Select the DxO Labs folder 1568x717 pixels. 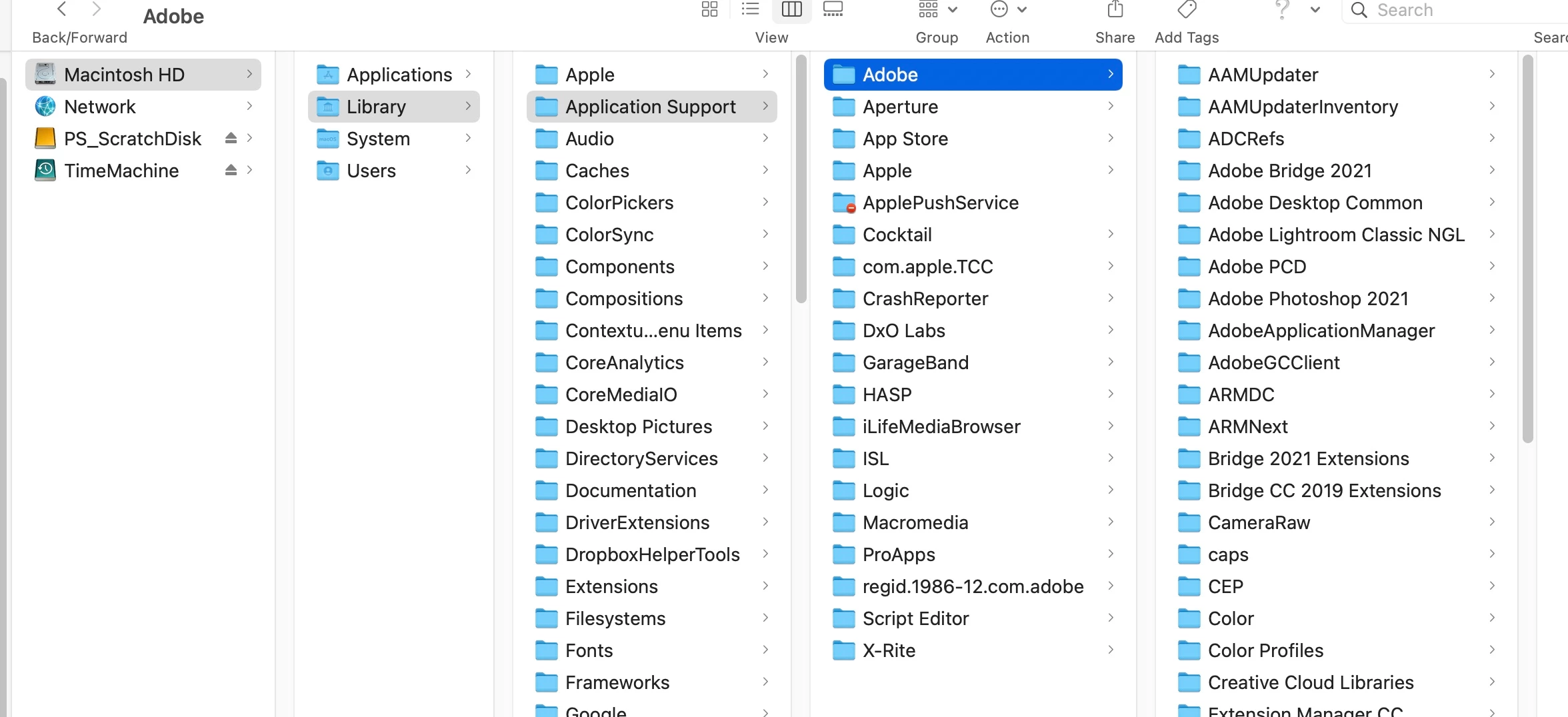[x=973, y=331]
